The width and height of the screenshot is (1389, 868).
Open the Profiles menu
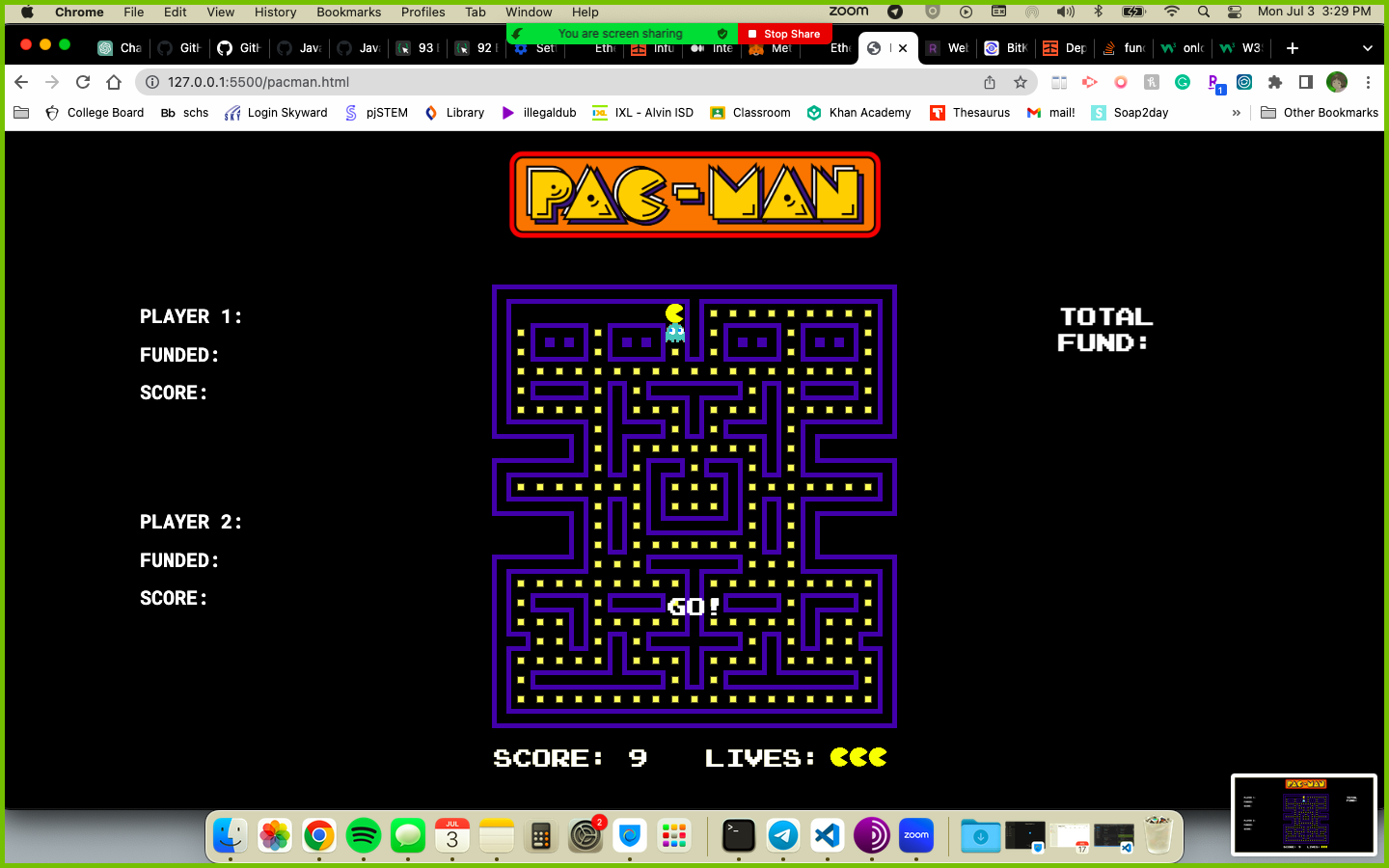[x=423, y=12]
